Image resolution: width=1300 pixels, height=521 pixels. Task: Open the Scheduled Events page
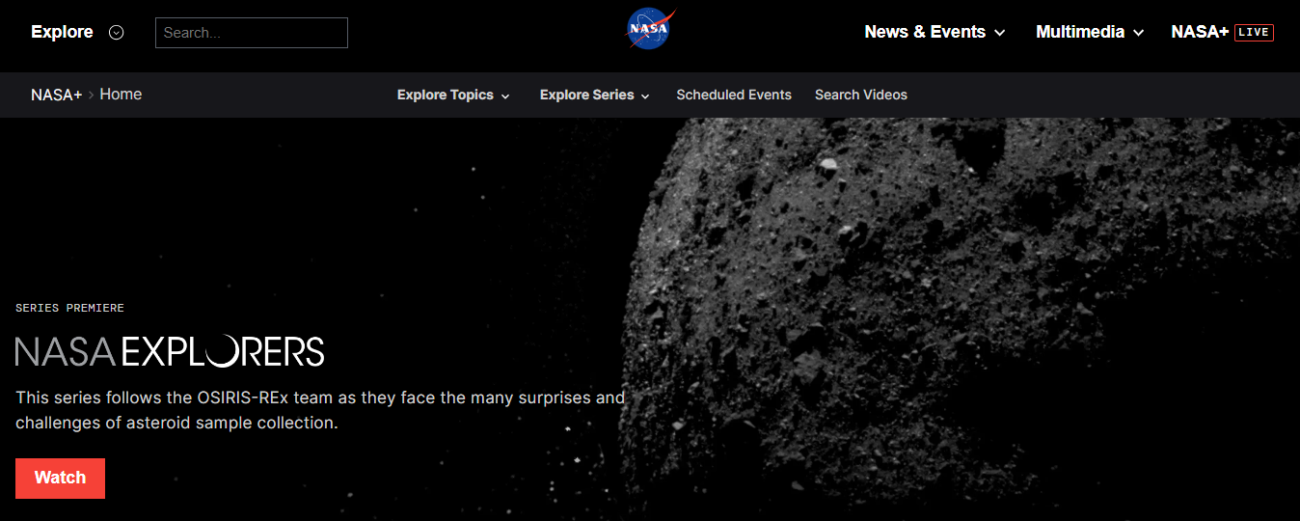point(734,95)
